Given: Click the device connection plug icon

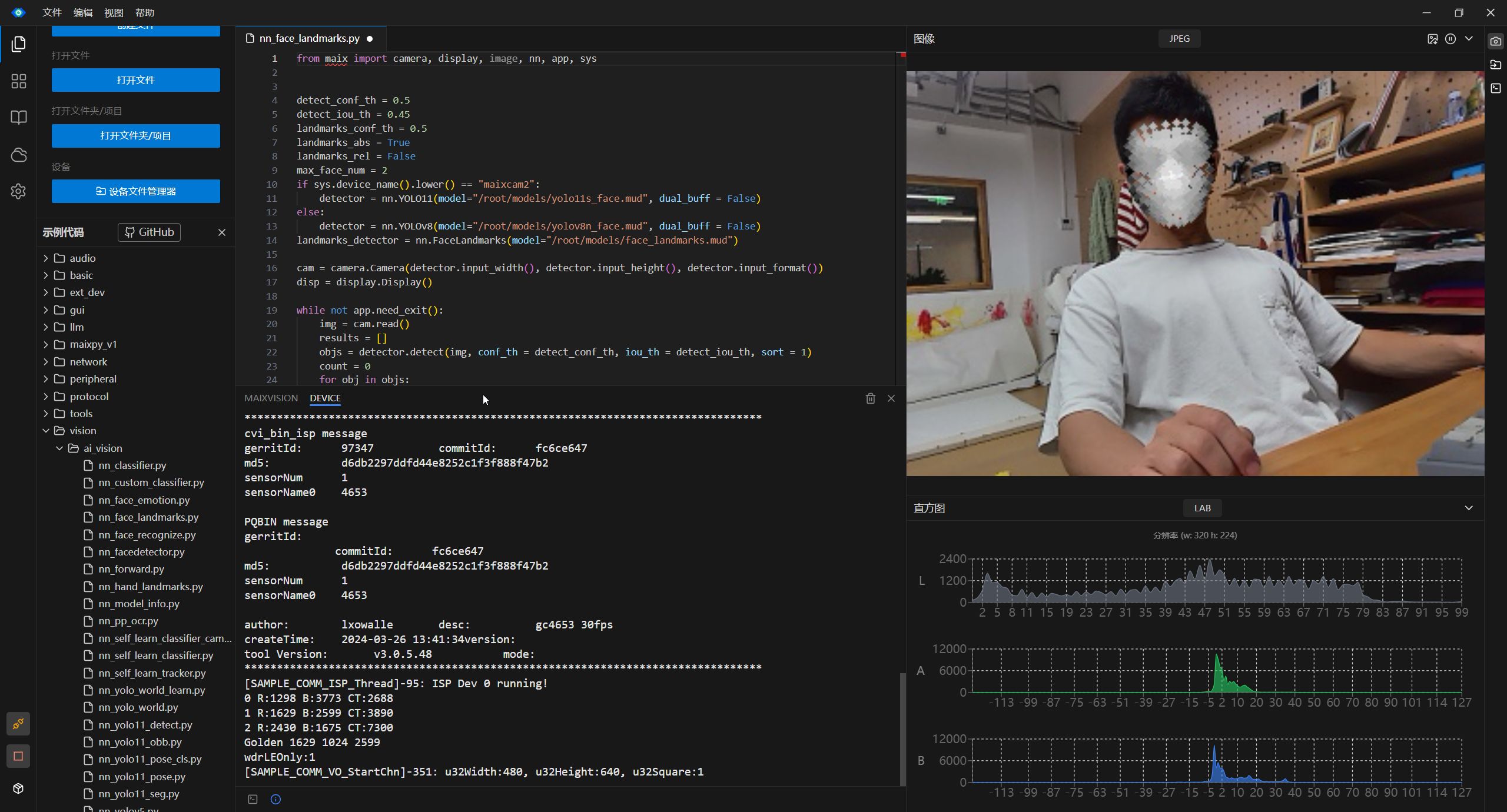Looking at the screenshot, I should [x=18, y=723].
